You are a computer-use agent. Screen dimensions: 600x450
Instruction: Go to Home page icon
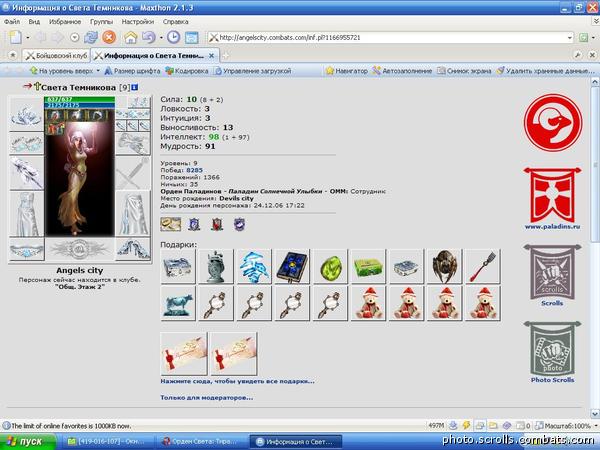[x=130, y=37]
